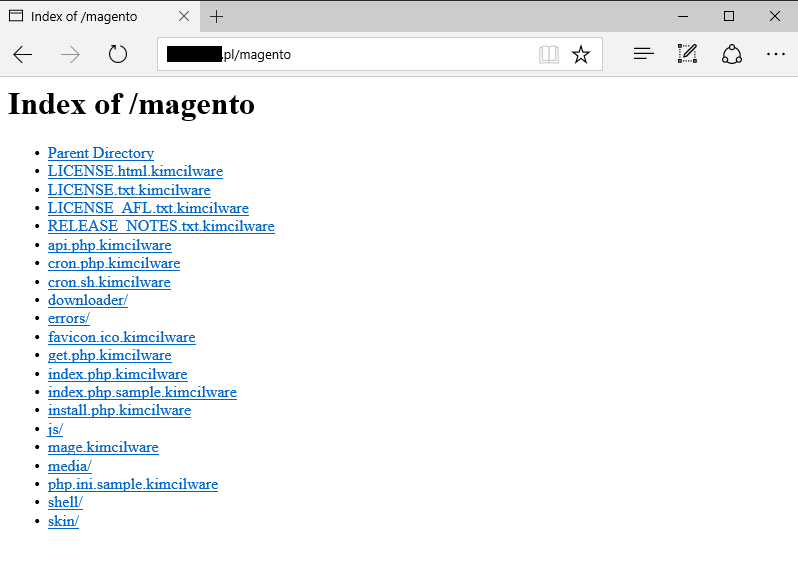Open get.php.kimcilware link

coord(109,356)
